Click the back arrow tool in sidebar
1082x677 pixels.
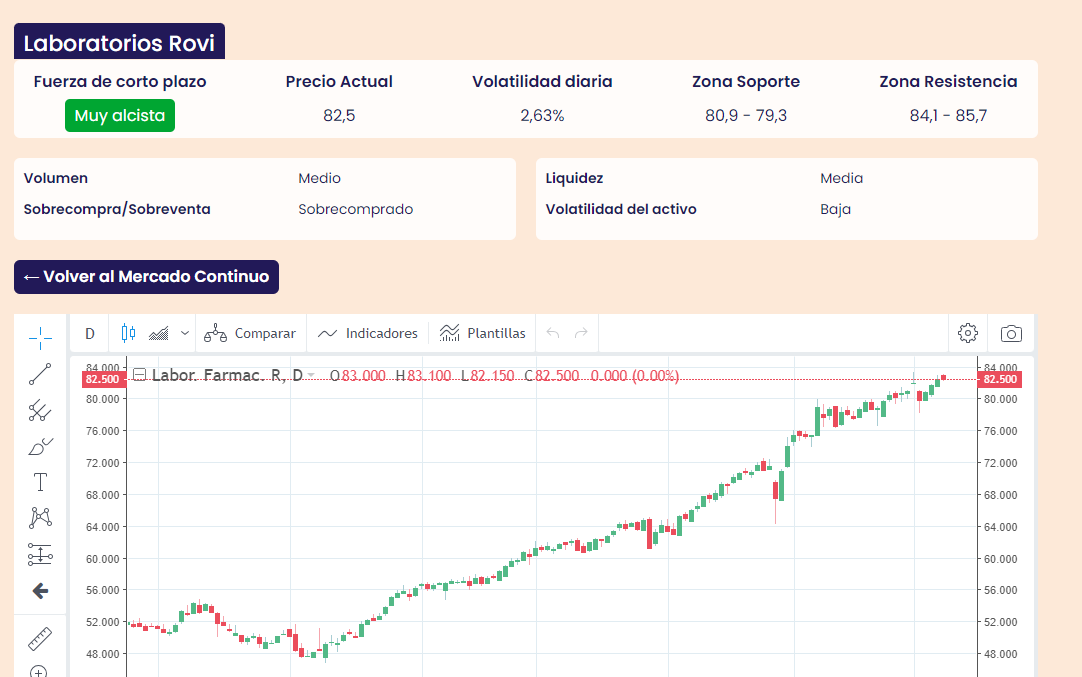(x=40, y=591)
